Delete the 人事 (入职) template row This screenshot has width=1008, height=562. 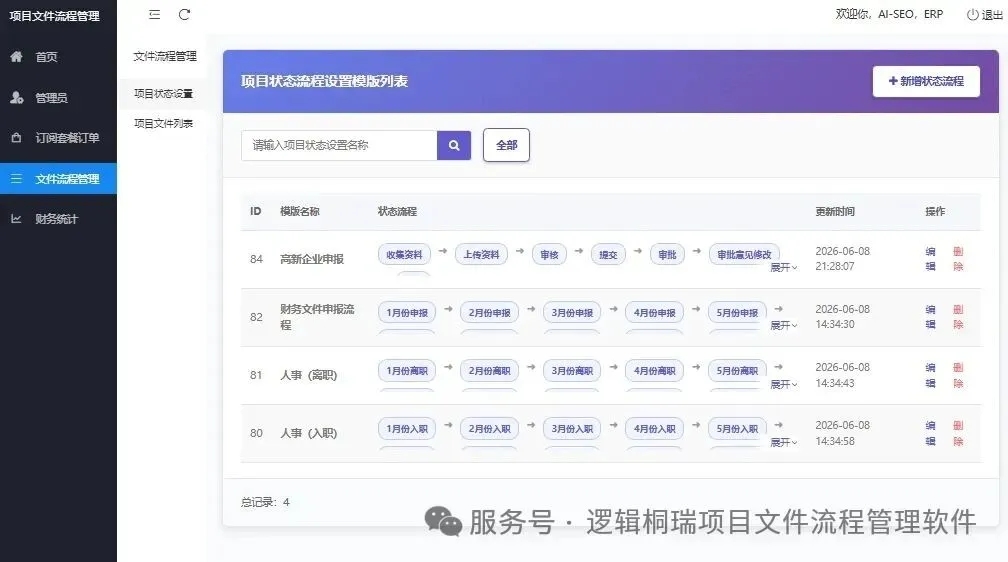tap(958, 433)
